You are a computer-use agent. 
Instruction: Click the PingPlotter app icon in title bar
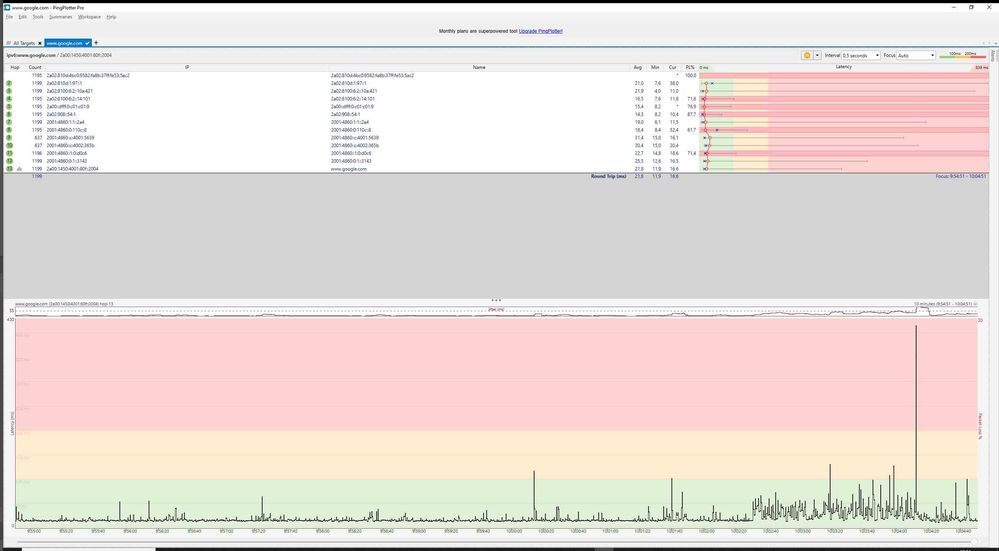pyautogui.click(x=7, y=7)
